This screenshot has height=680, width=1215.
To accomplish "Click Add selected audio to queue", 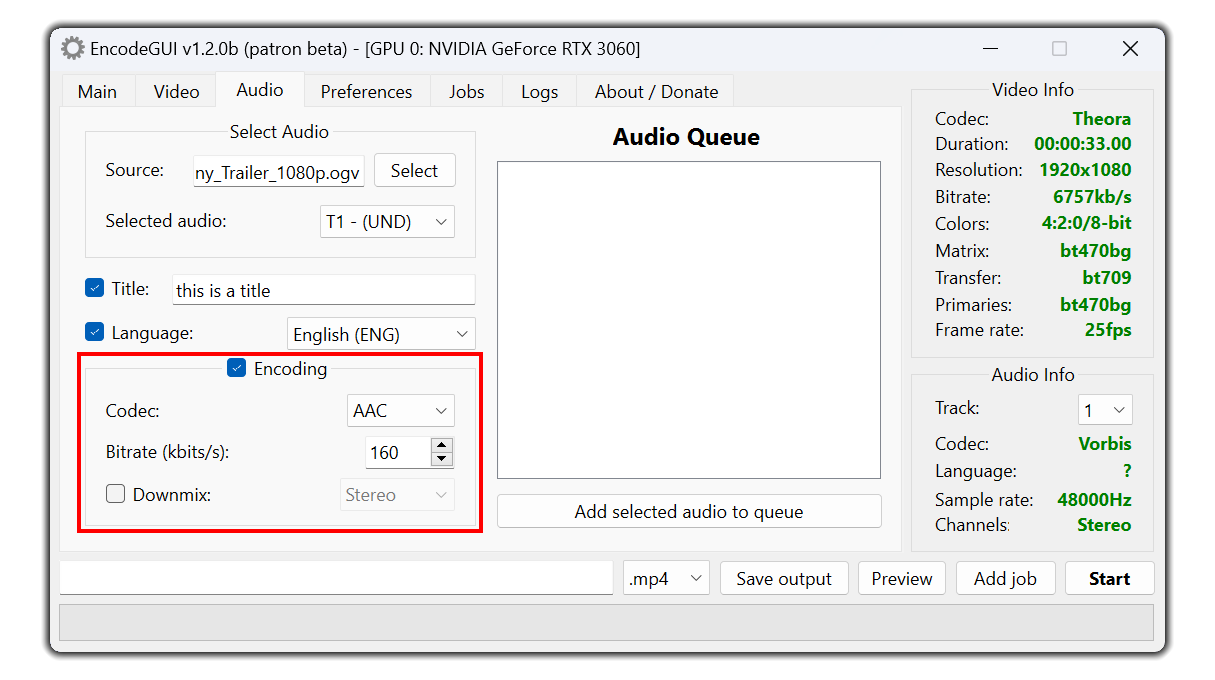I will 689,512.
